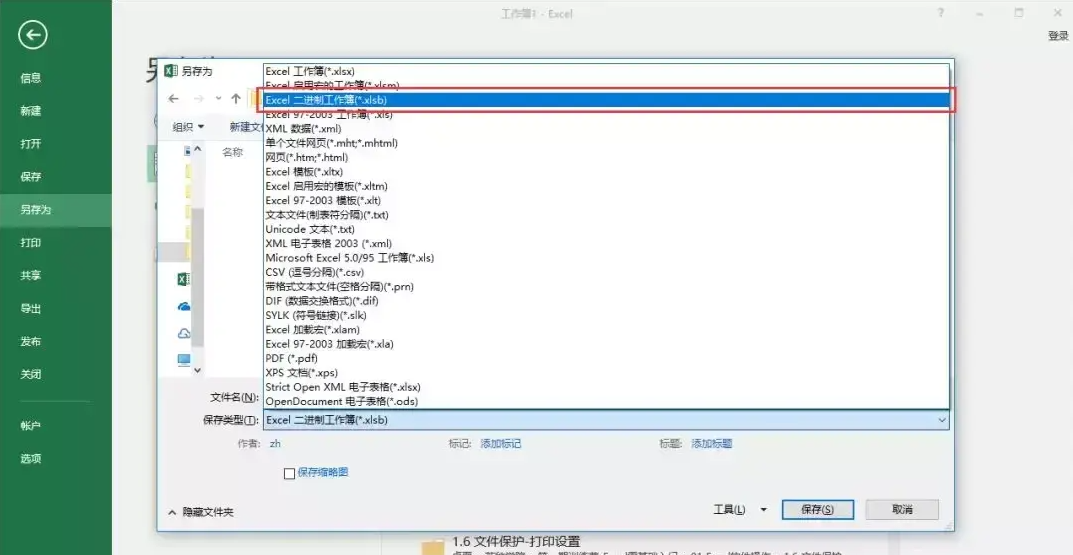The height and width of the screenshot is (555, 1073).
Task: Select the outlined cloud icon in navigation pane
Action: [x=183, y=334]
